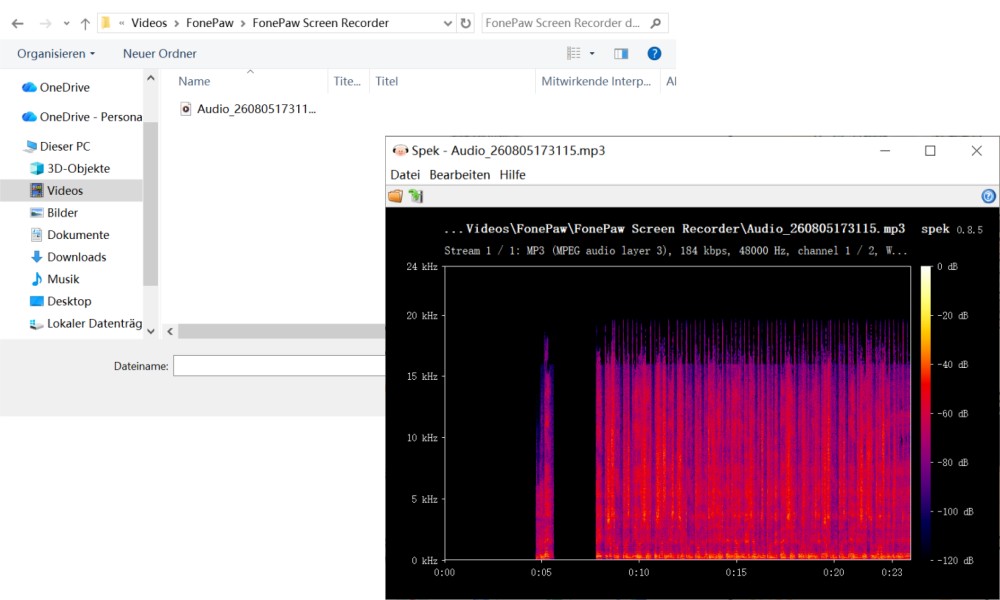
Task: Open the view options dropdown arrow
Action: [592, 54]
